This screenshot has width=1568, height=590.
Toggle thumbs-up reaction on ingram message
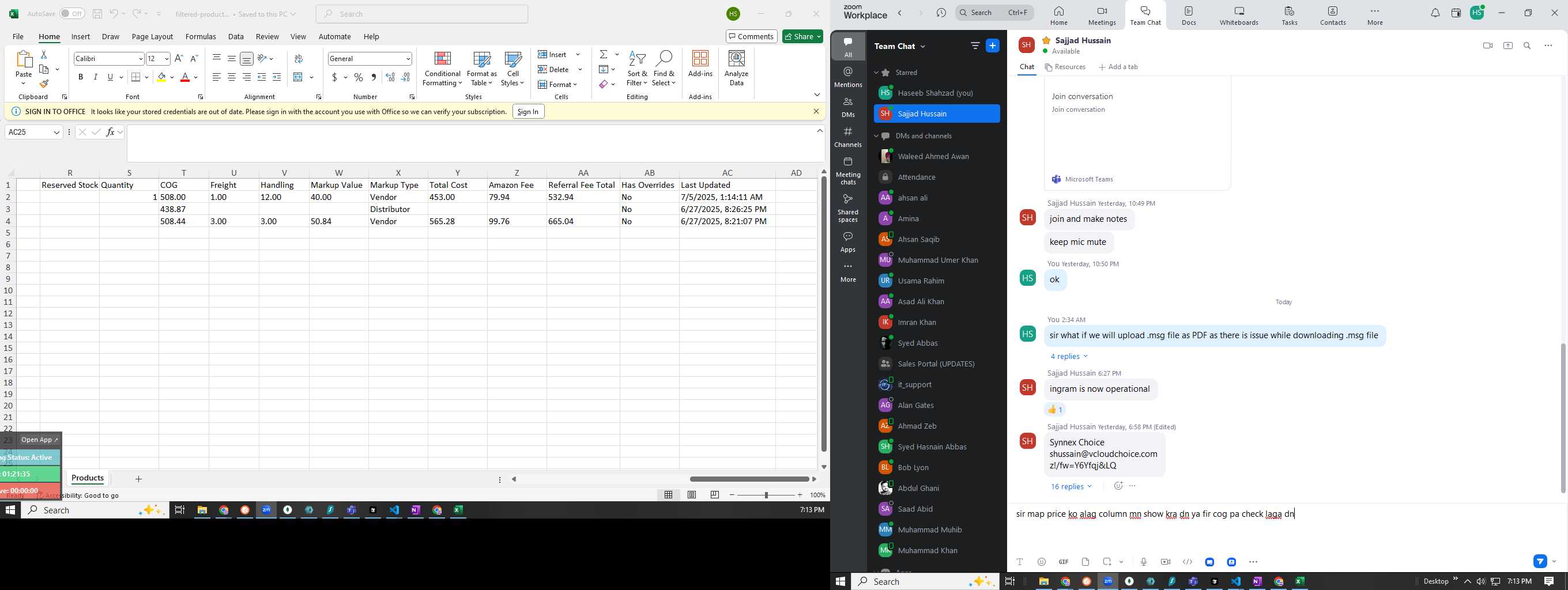coord(1055,409)
